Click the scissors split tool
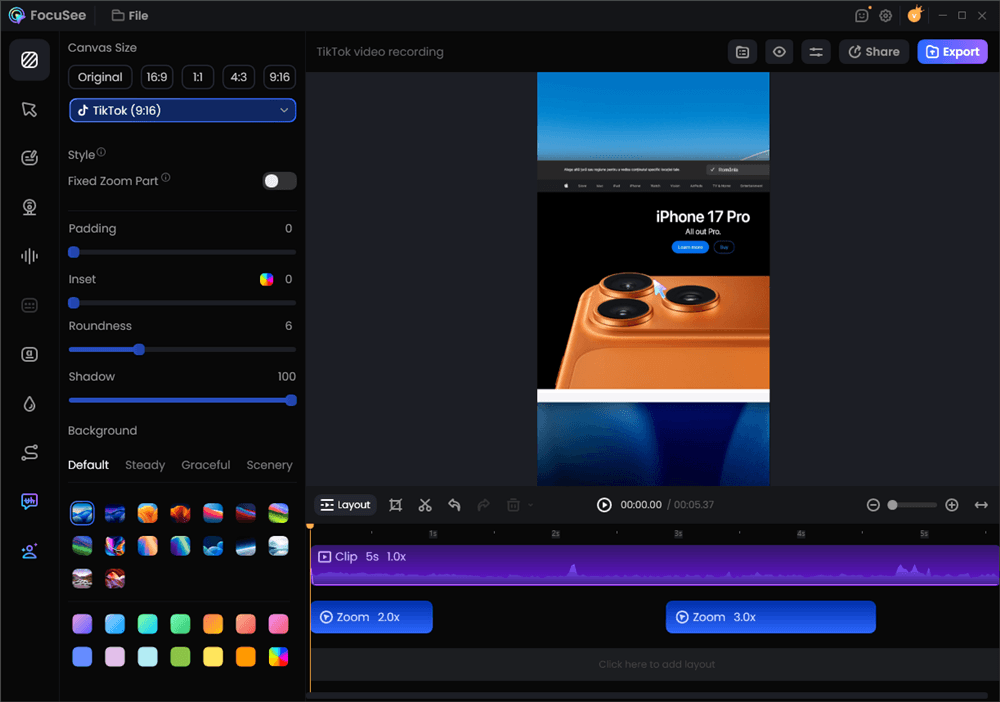 [x=425, y=505]
